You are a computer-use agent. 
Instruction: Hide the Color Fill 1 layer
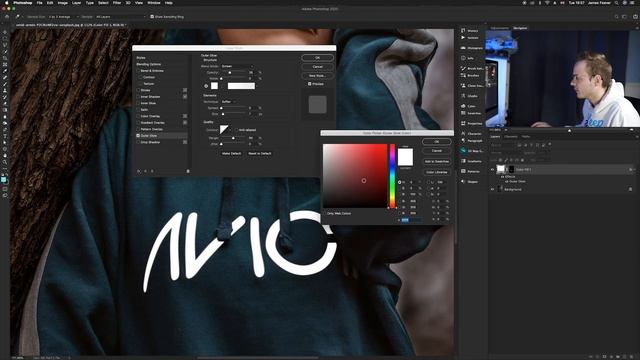[x=492, y=169]
